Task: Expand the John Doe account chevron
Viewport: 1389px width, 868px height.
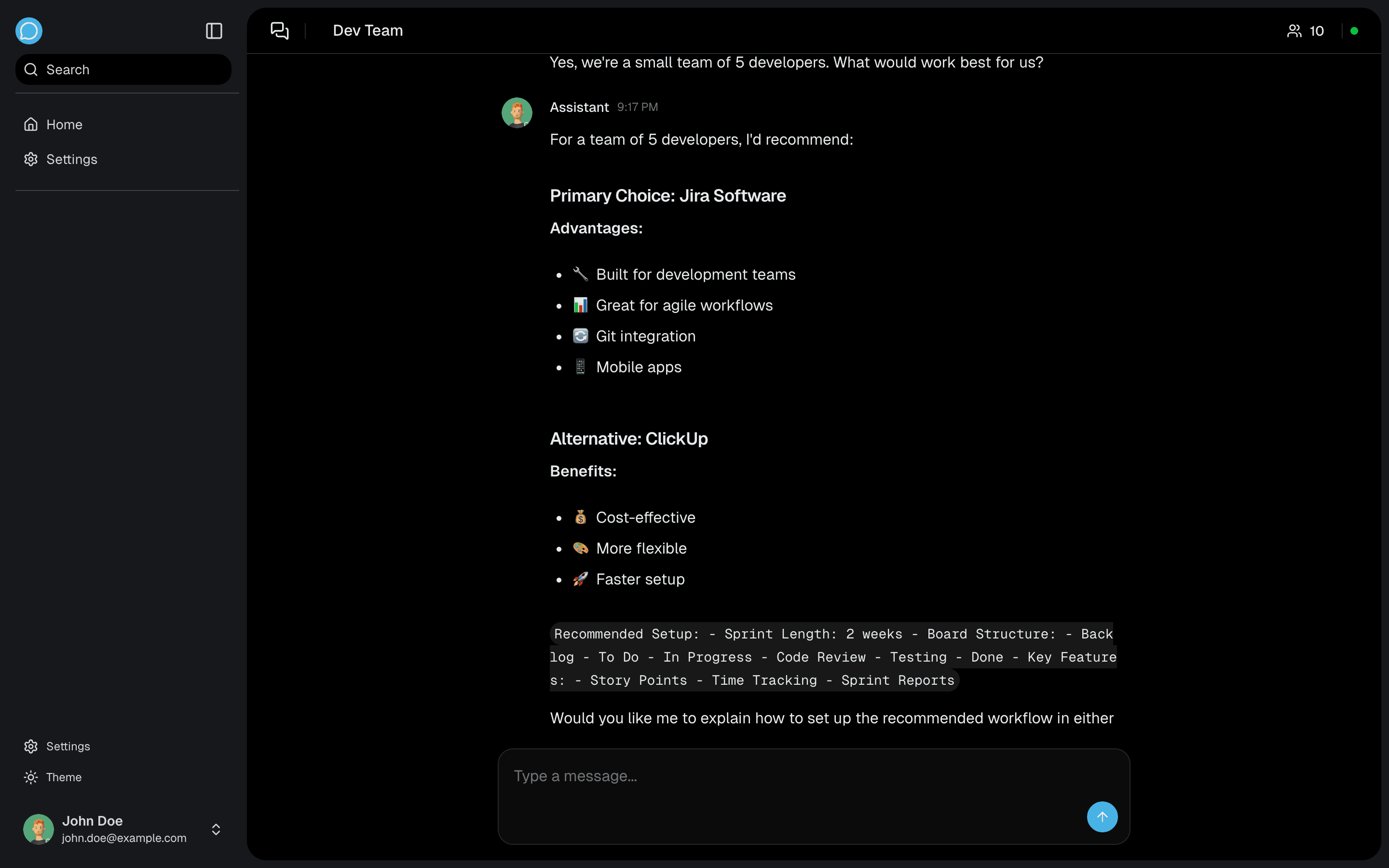Action: click(x=216, y=829)
